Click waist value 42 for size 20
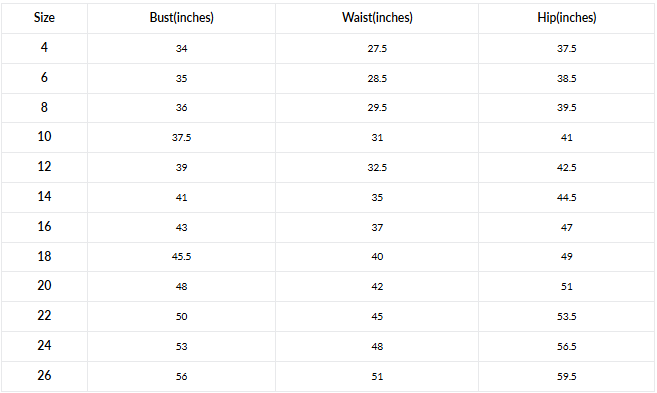Viewport: 657px width, 393px height. point(377,287)
